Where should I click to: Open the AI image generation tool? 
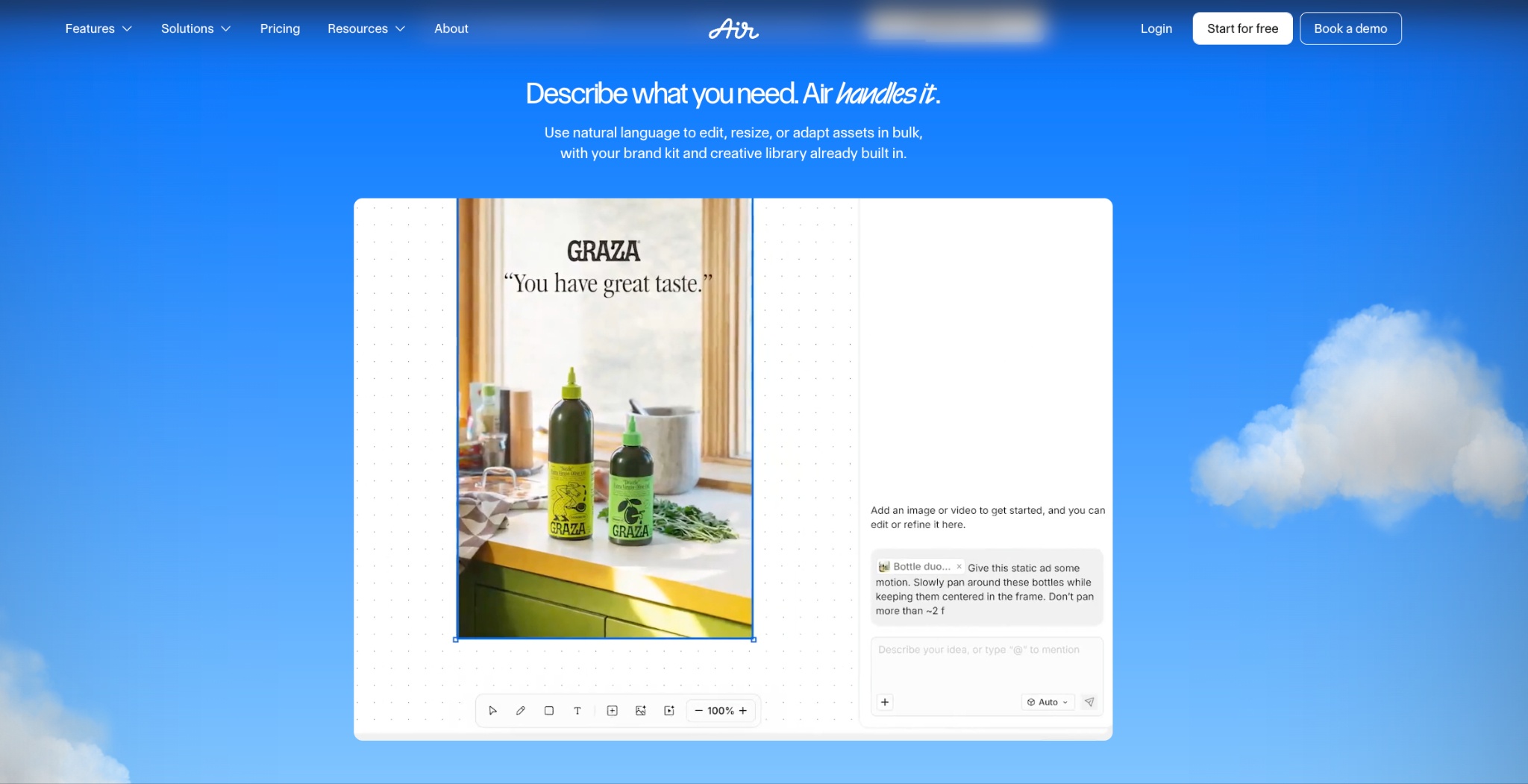641,711
